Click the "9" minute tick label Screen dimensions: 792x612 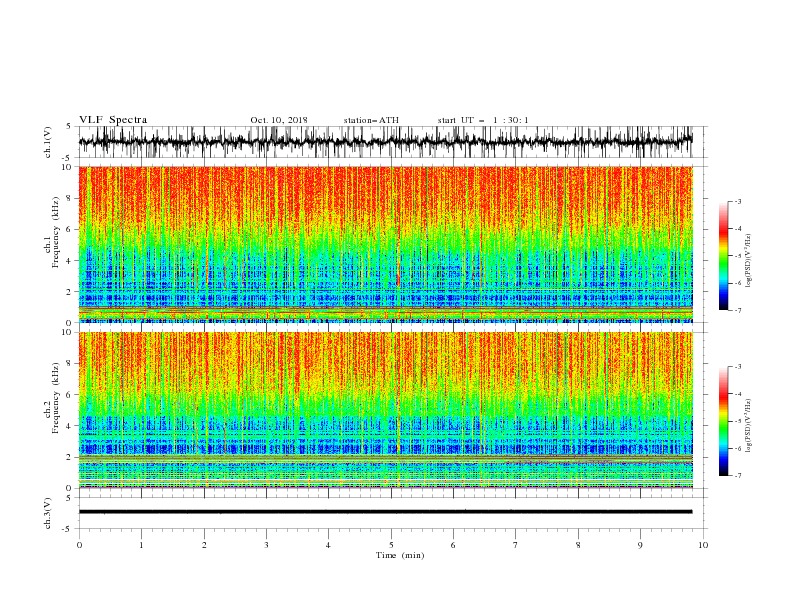coord(640,545)
